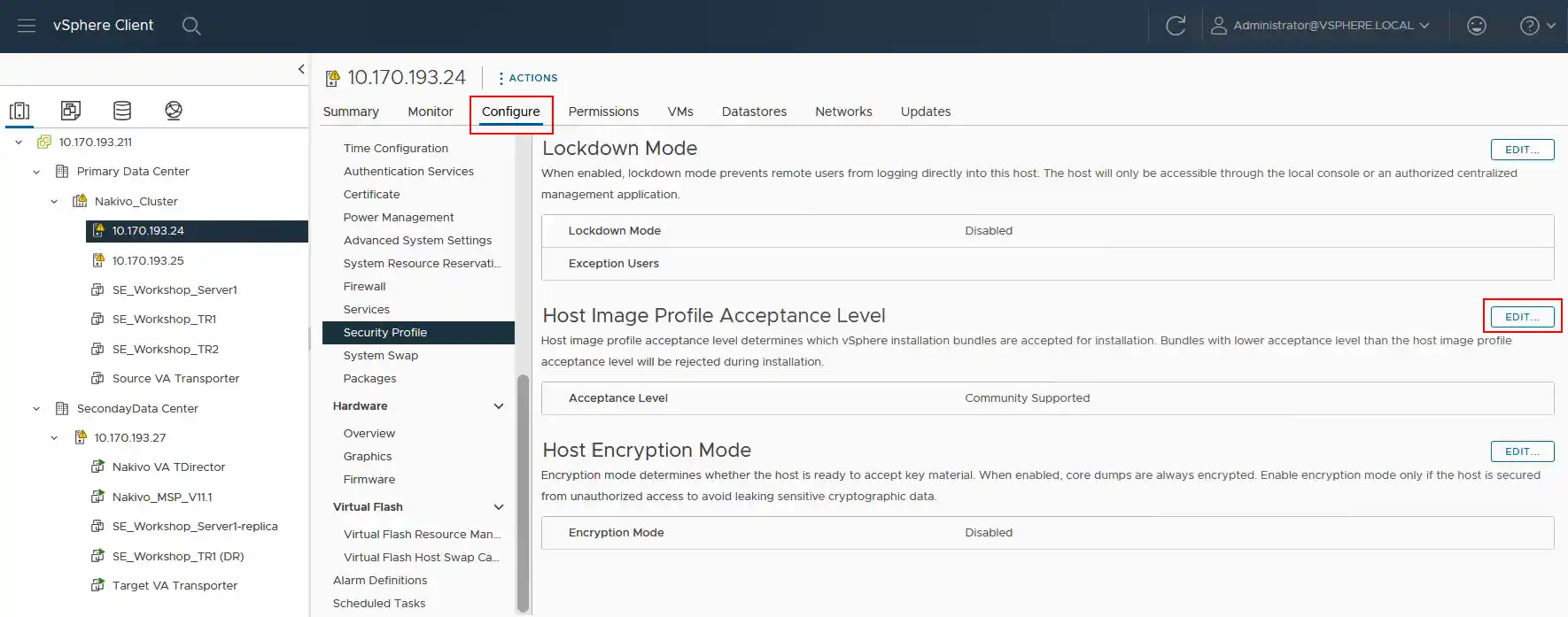Switch to Hosts and Clusters inventory view
The height and width of the screenshot is (617, 1568).
click(x=19, y=111)
